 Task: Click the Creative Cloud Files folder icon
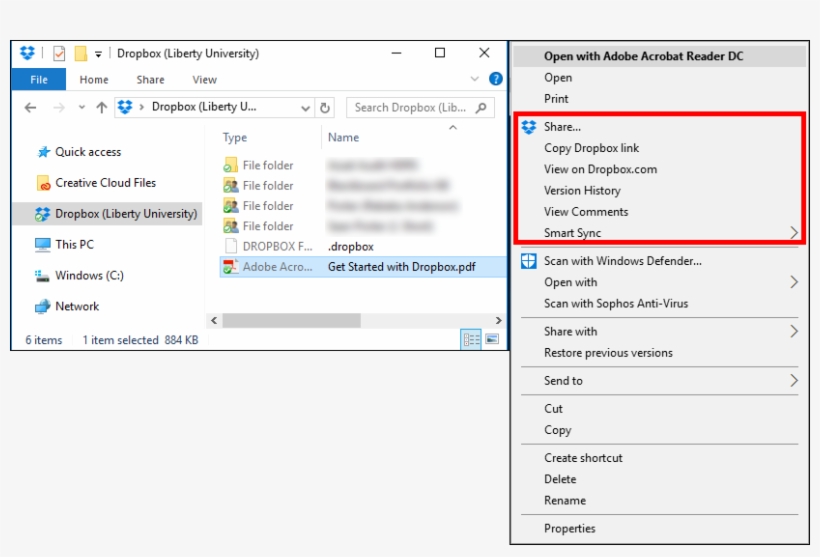click(43, 183)
